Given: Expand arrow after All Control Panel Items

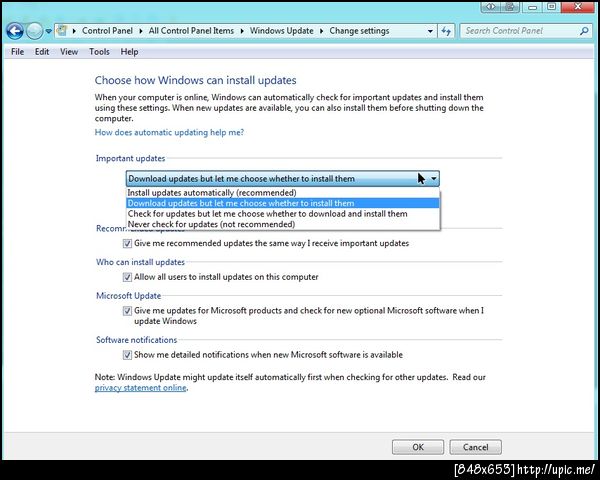Looking at the screenshot, I should (x=242, y=31).
